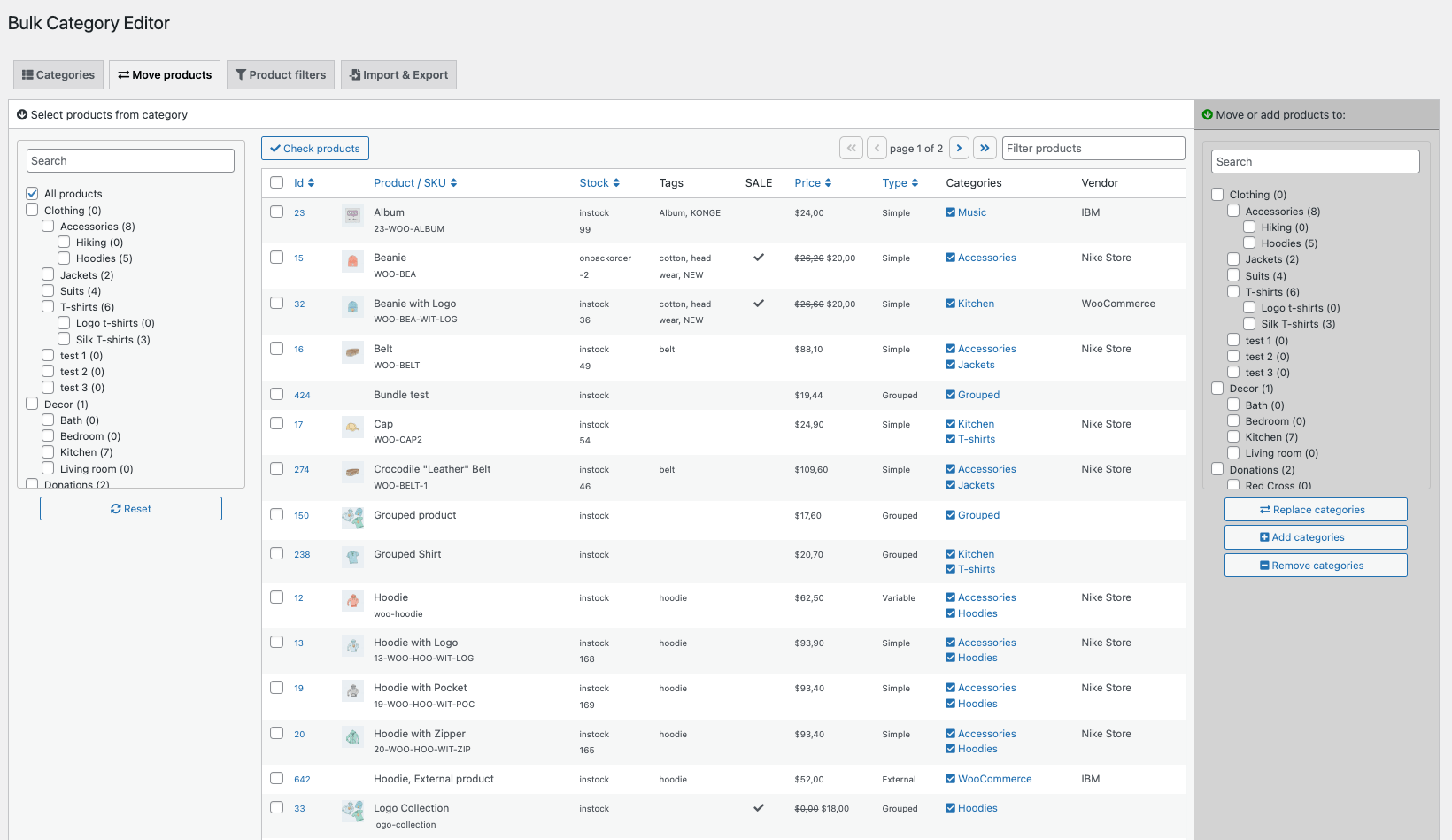Check Hoodies (5) in the left category tree
The height and width of the screenshot is (840, 1452).
tap(64, 258)
